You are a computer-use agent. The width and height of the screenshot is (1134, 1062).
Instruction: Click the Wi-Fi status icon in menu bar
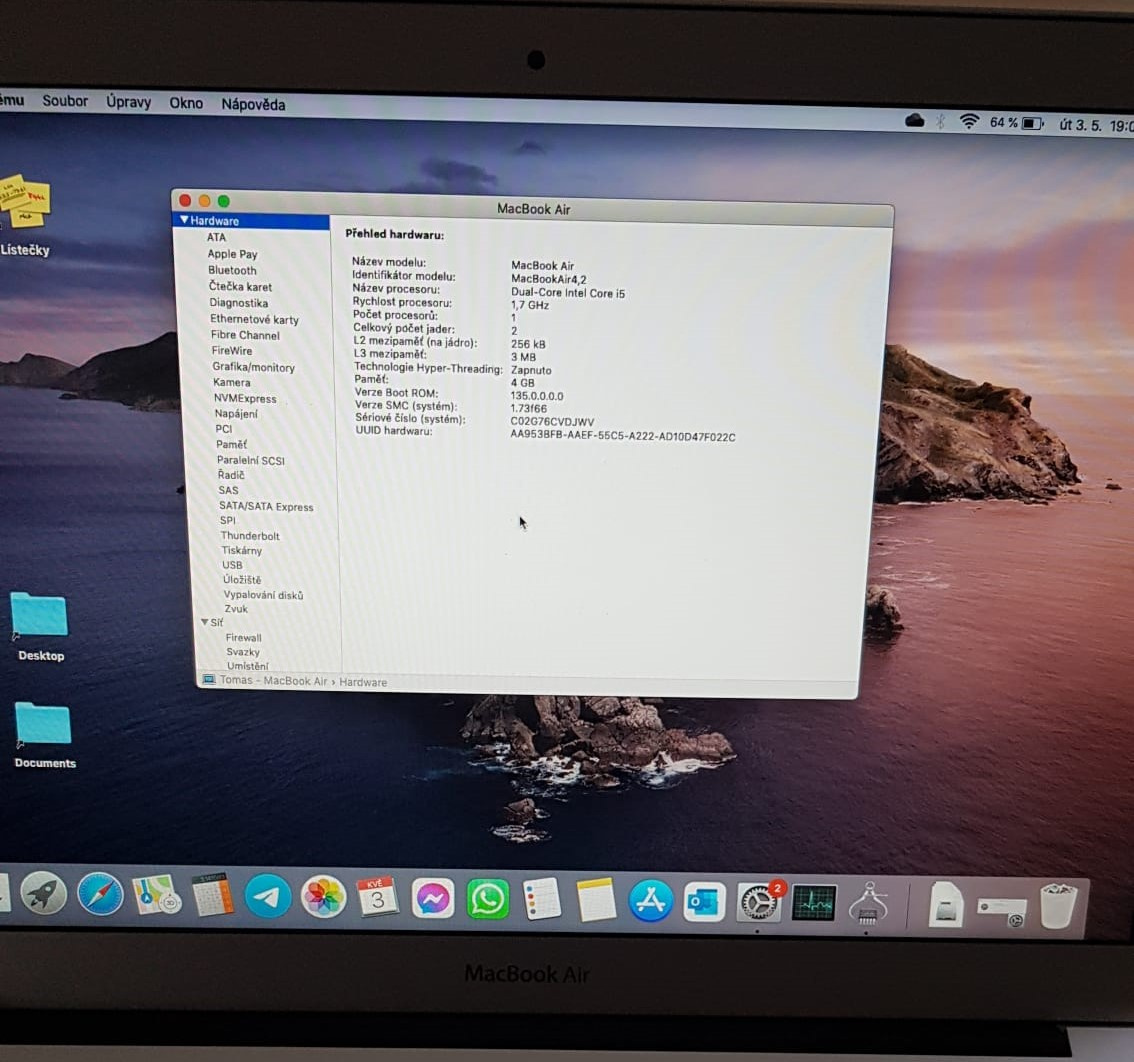968,122
